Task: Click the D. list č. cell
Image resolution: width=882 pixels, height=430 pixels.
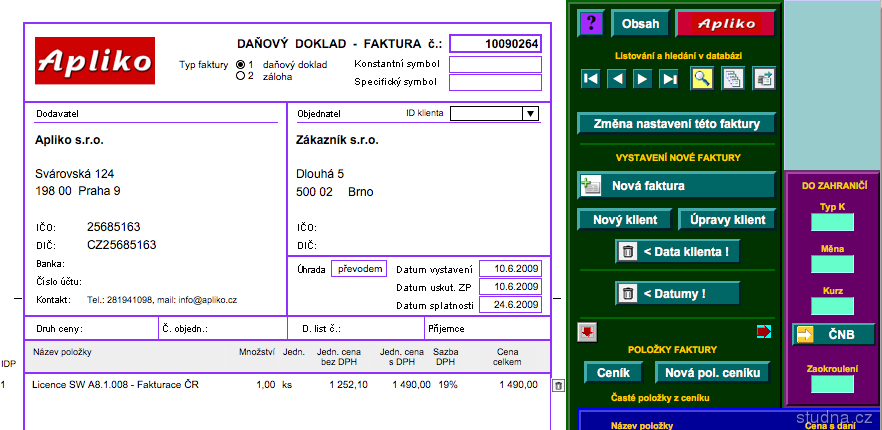Action: pos(356,328)
